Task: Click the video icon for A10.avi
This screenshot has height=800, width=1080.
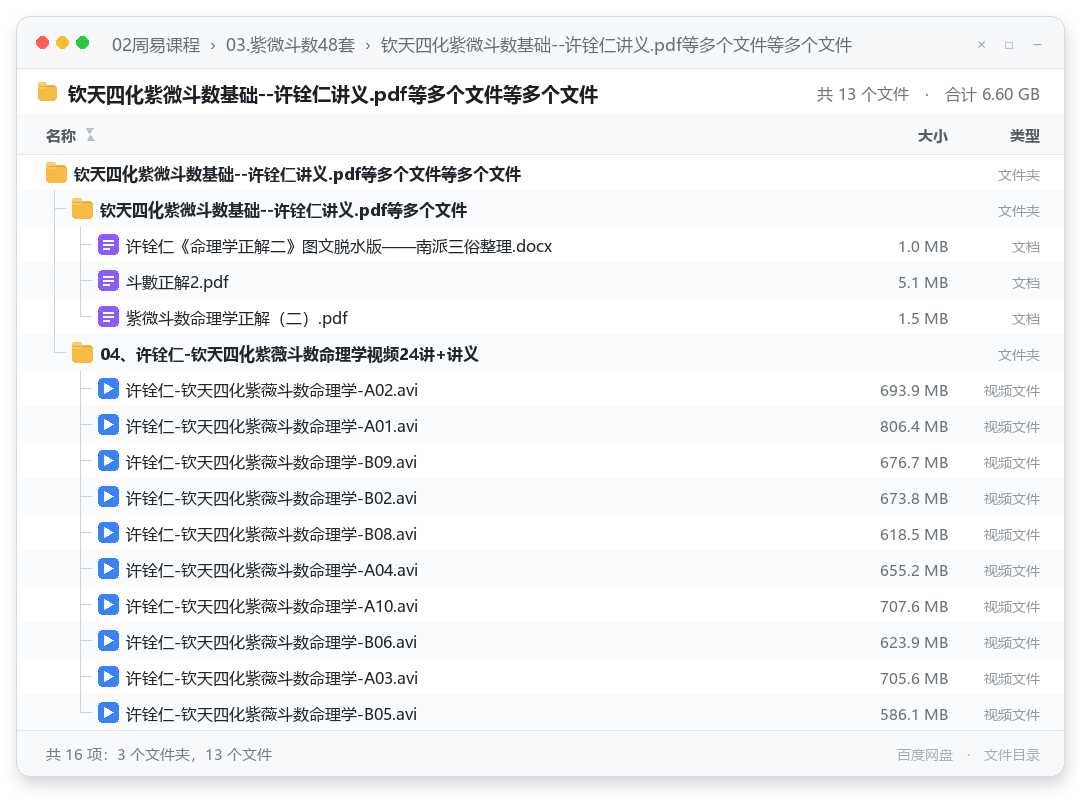Action: click(108, 604)
